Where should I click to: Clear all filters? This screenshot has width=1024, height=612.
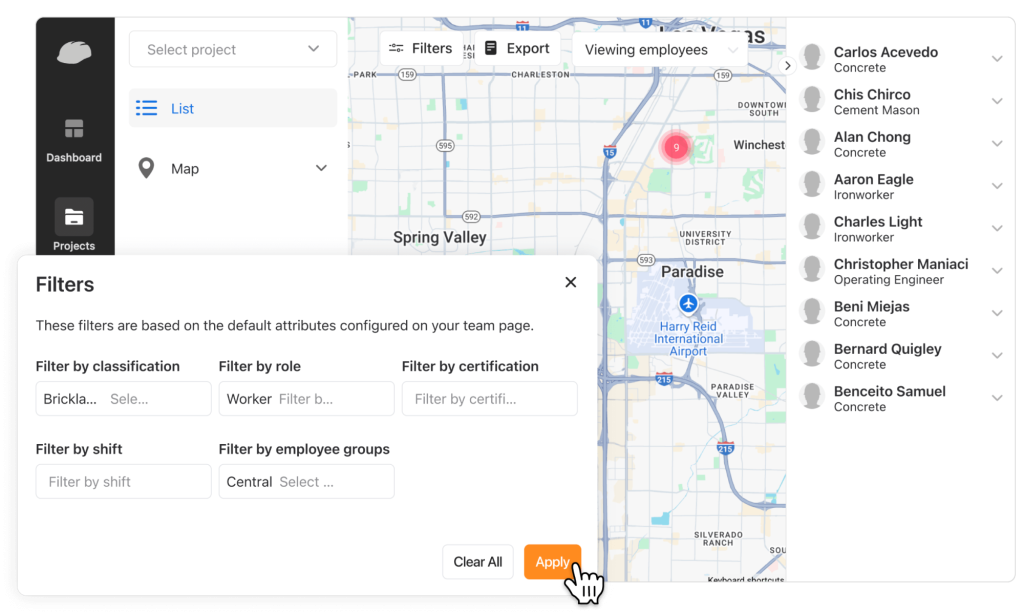[478, 562]
